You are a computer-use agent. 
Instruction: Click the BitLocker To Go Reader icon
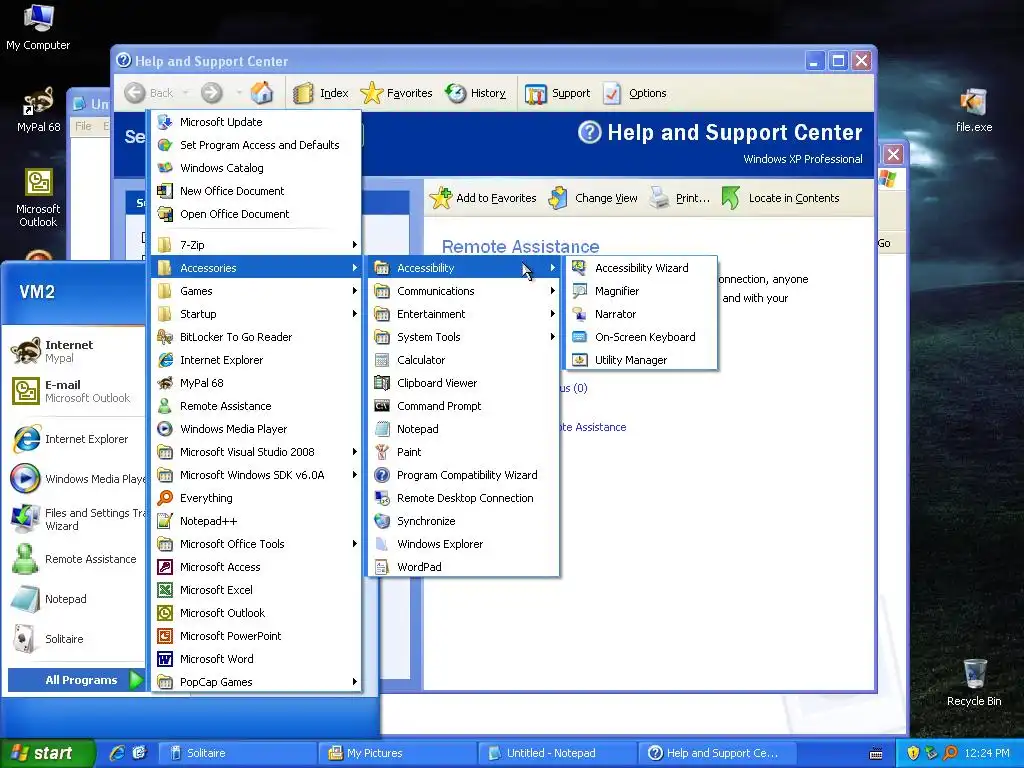click(165, 337)
